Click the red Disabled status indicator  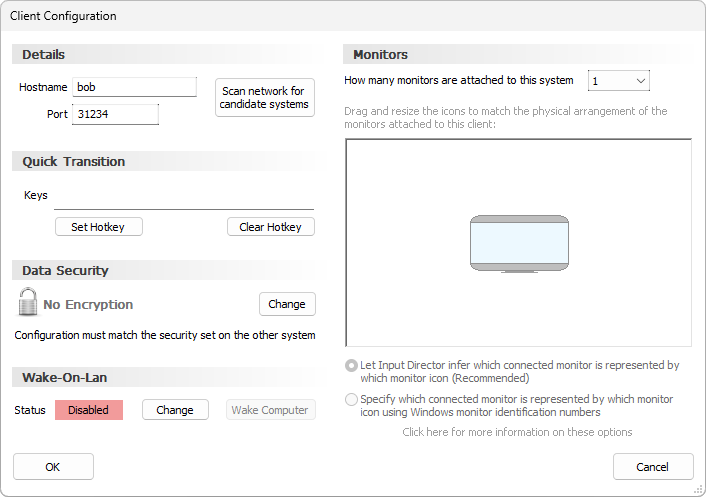tap(89, 410)
